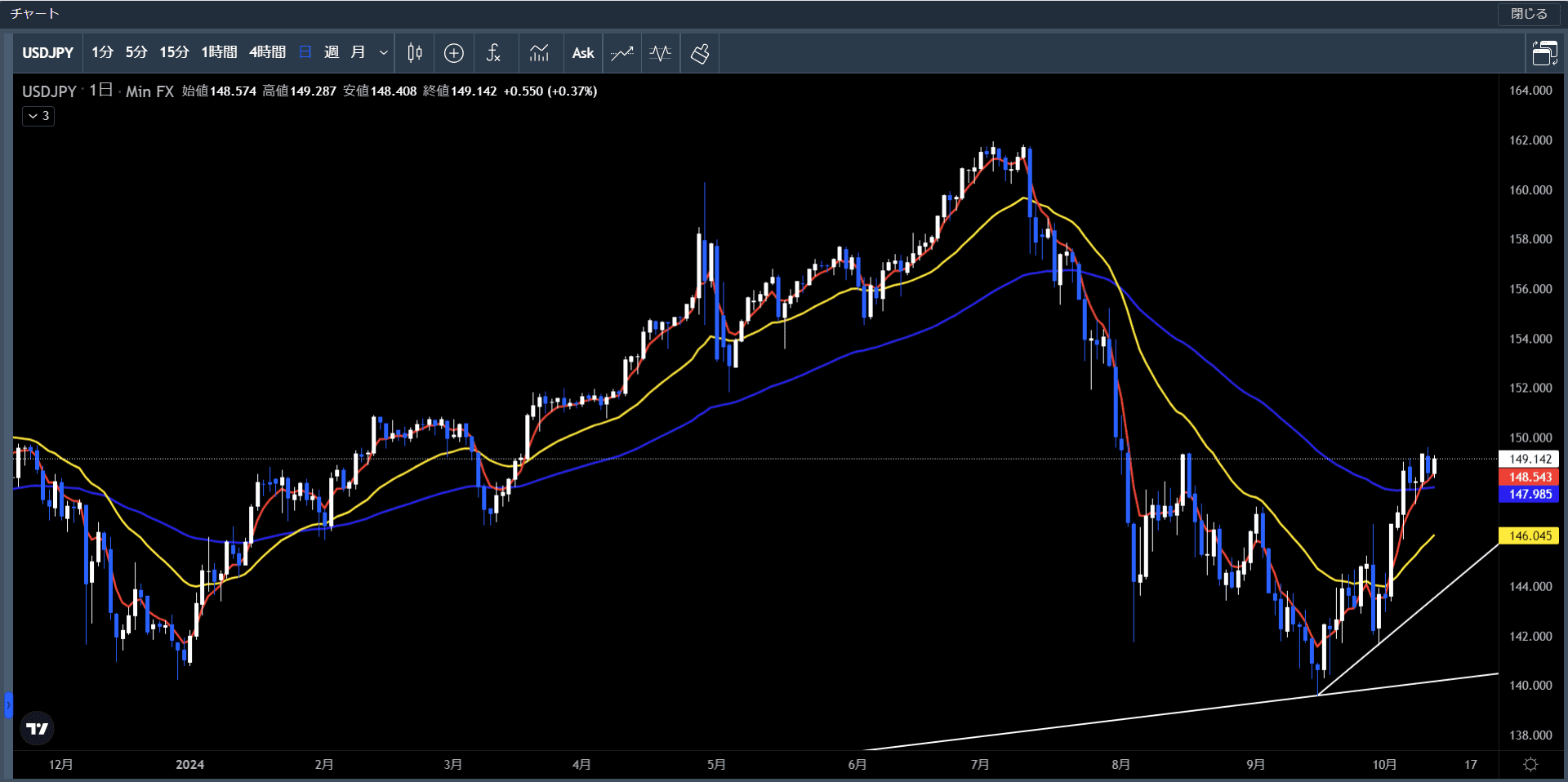
Task: Click the 閉じる close button
Action: [x=1529, y=14]
